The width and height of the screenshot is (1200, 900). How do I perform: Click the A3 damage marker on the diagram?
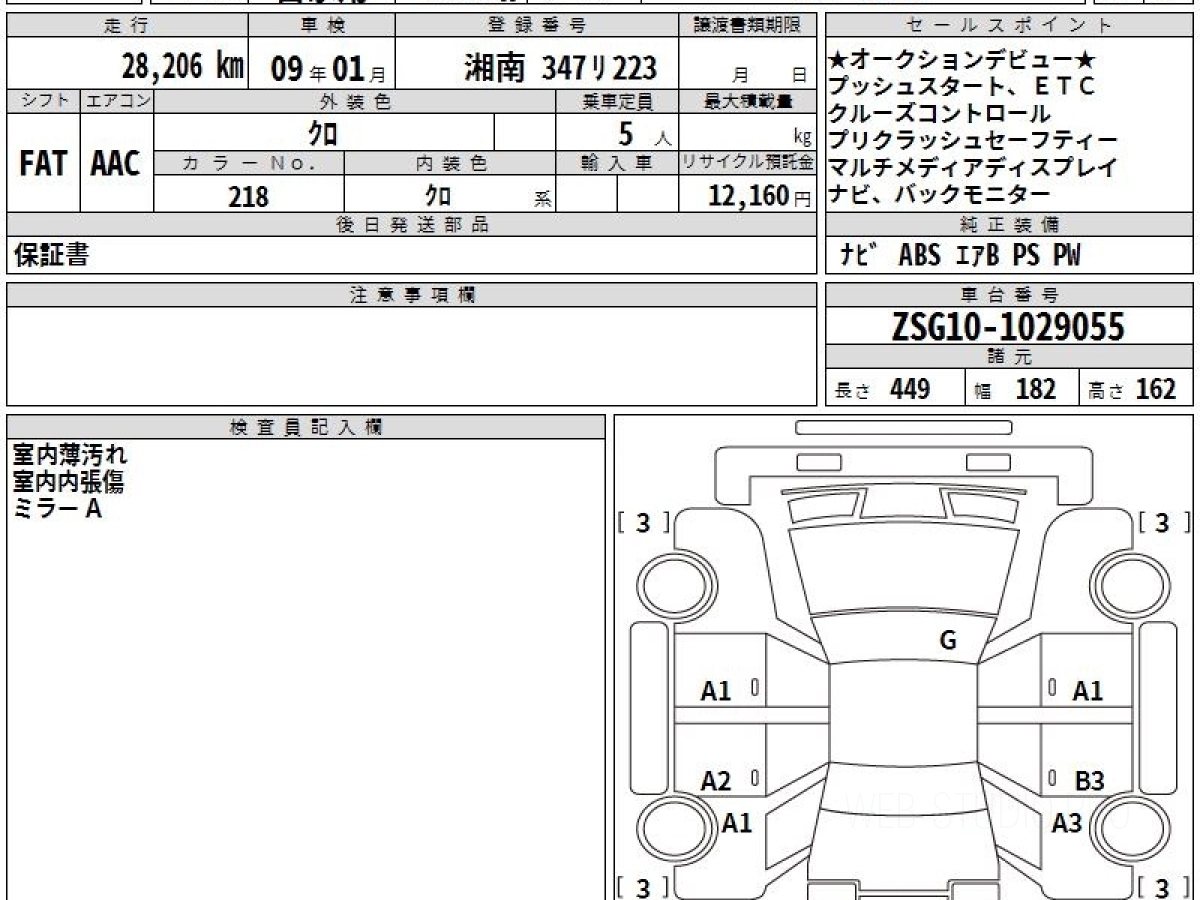pyautogui.click(x=1067, y=823)
